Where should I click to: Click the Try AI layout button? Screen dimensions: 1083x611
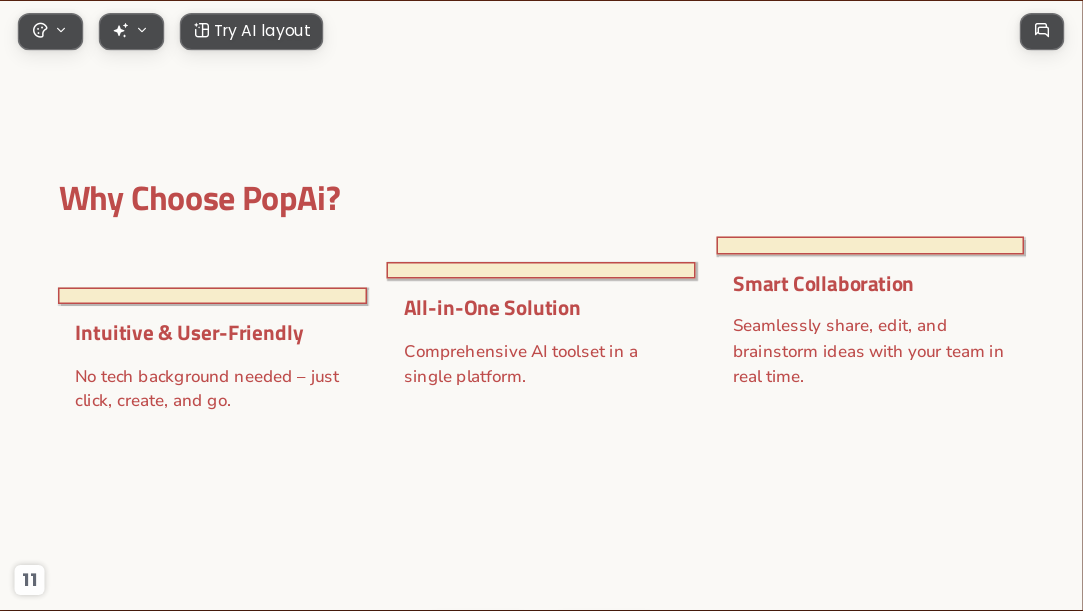tap(251, 31)
